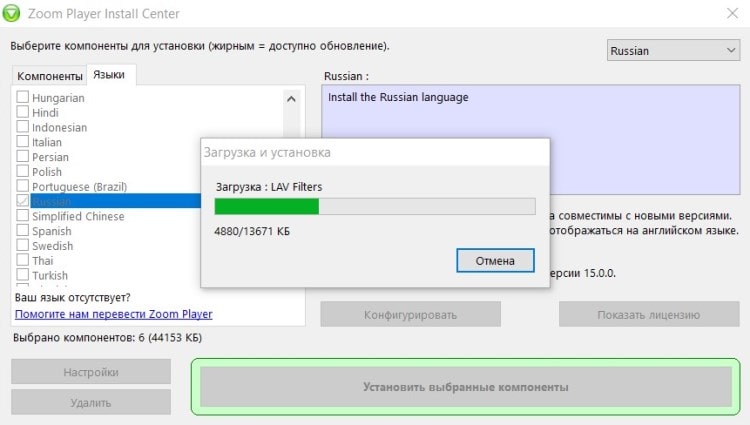Select the Hungarian language row
Viewport: 750px width, 425px height.
tap(58, 98)
